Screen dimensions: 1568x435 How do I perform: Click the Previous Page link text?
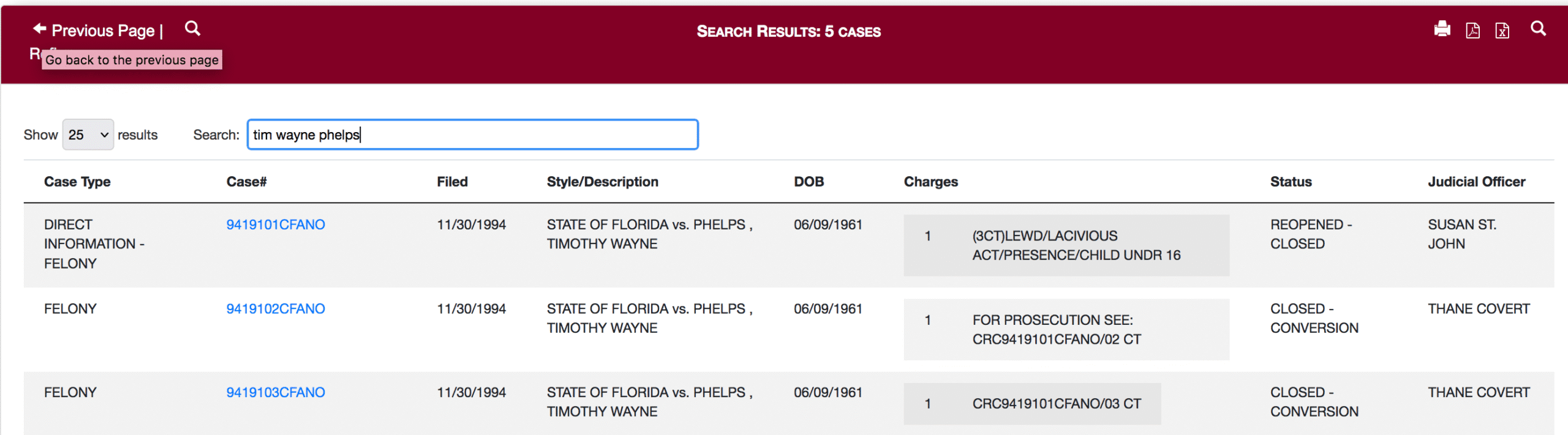[x=103, y=31]
